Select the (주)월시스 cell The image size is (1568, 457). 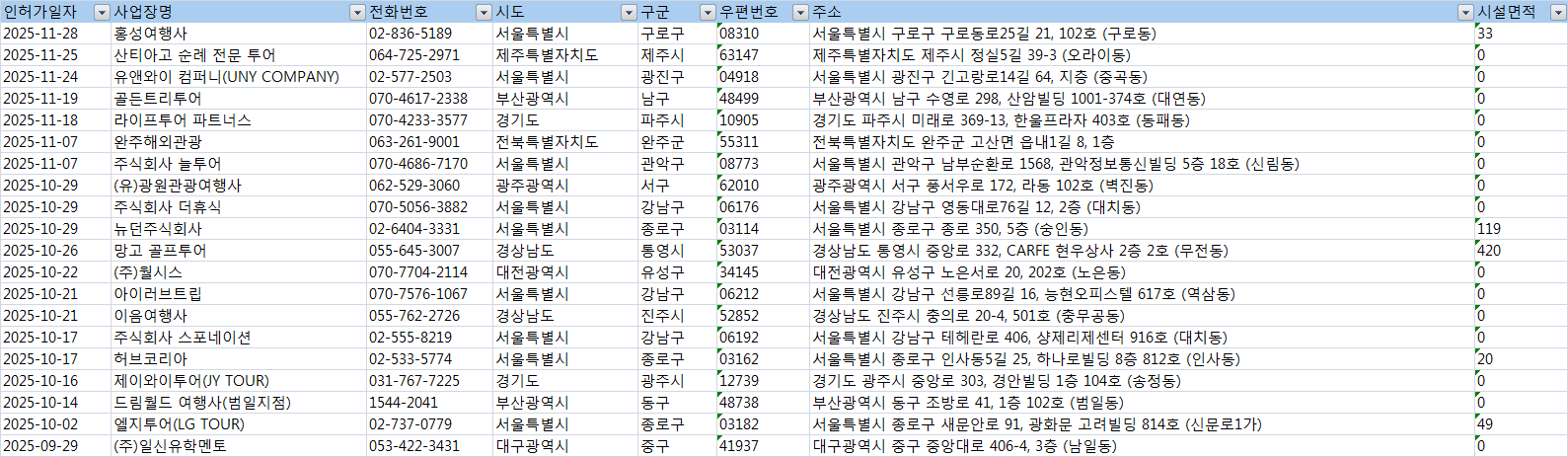click(x=238, y=272)
